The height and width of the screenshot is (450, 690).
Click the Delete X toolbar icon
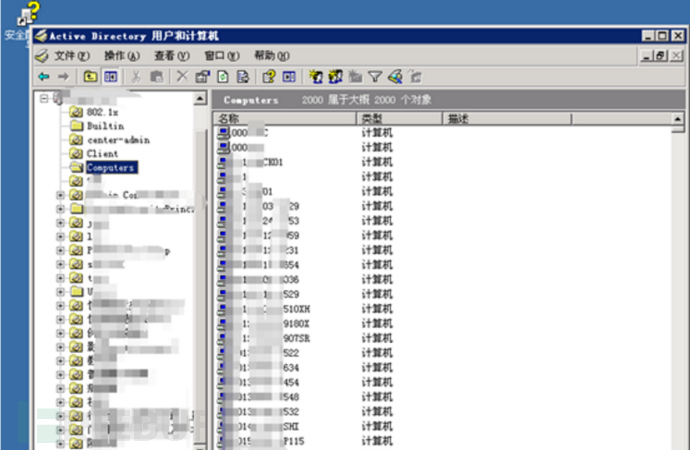click(x=181, y=76)
